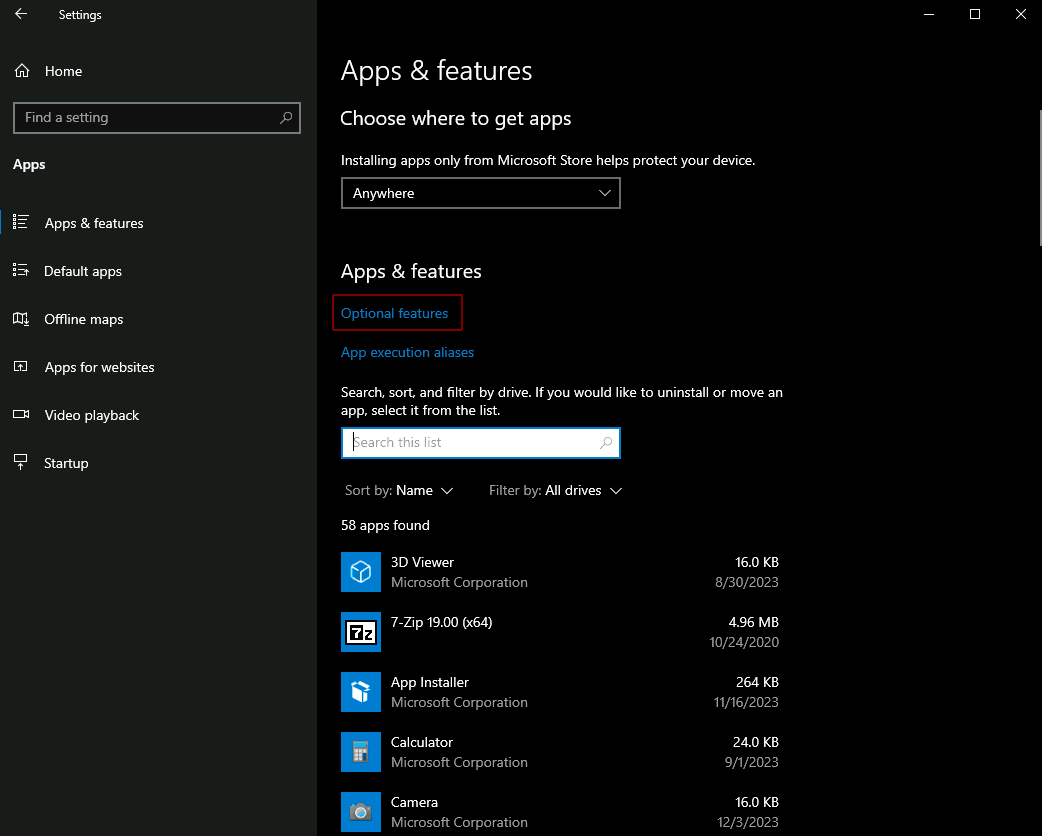Click the Find a setting search box
The image size is (1042, 836).
[157, 118]
